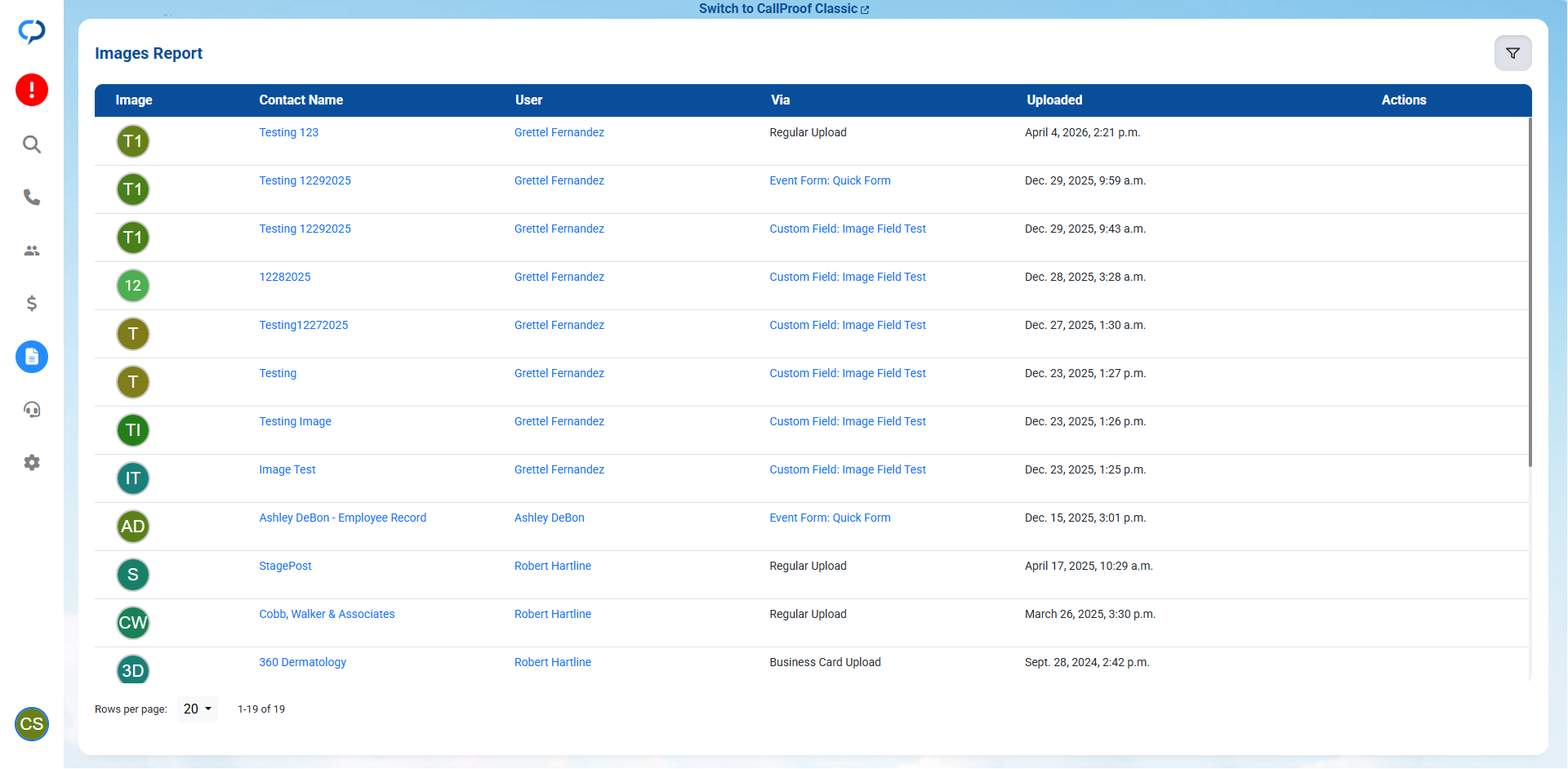Click the Images Report title
Screen dimensions: 1568x769
coord(149,53)
